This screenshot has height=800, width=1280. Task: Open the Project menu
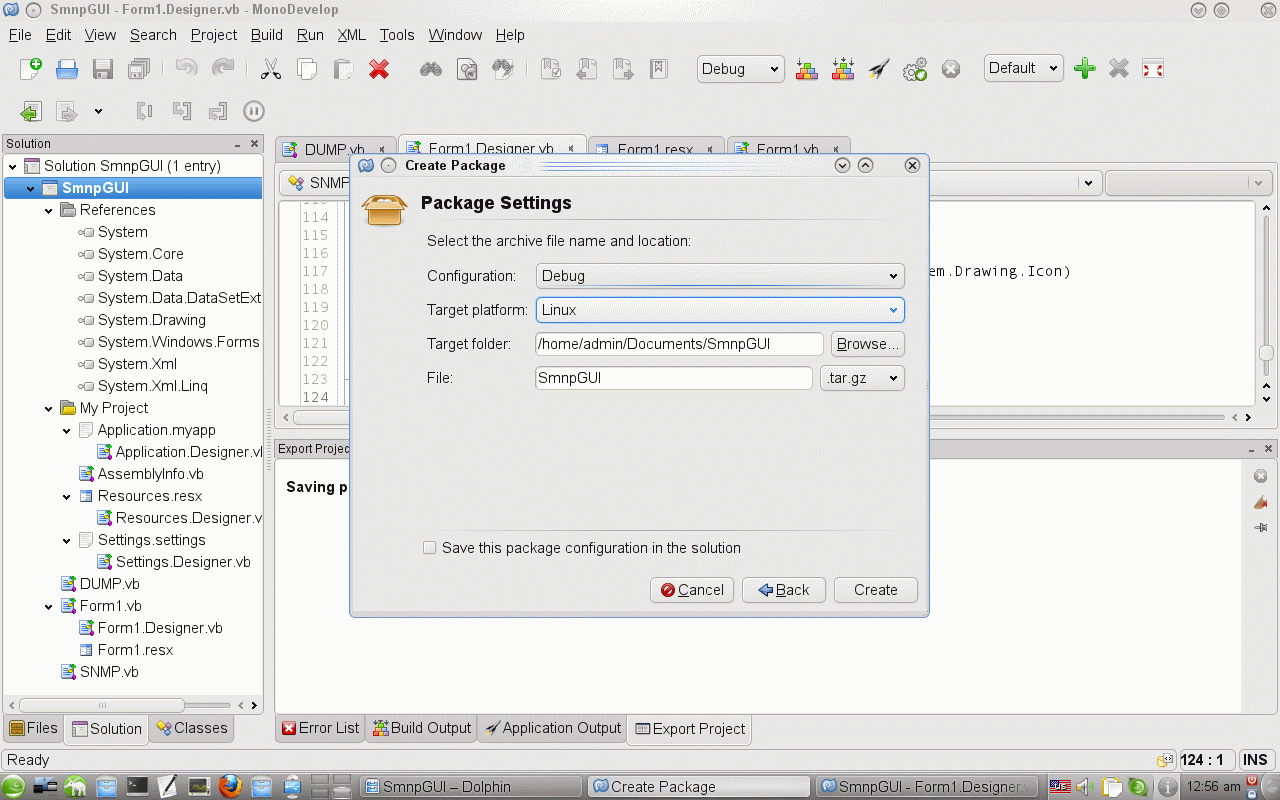(x=214, y=35)
